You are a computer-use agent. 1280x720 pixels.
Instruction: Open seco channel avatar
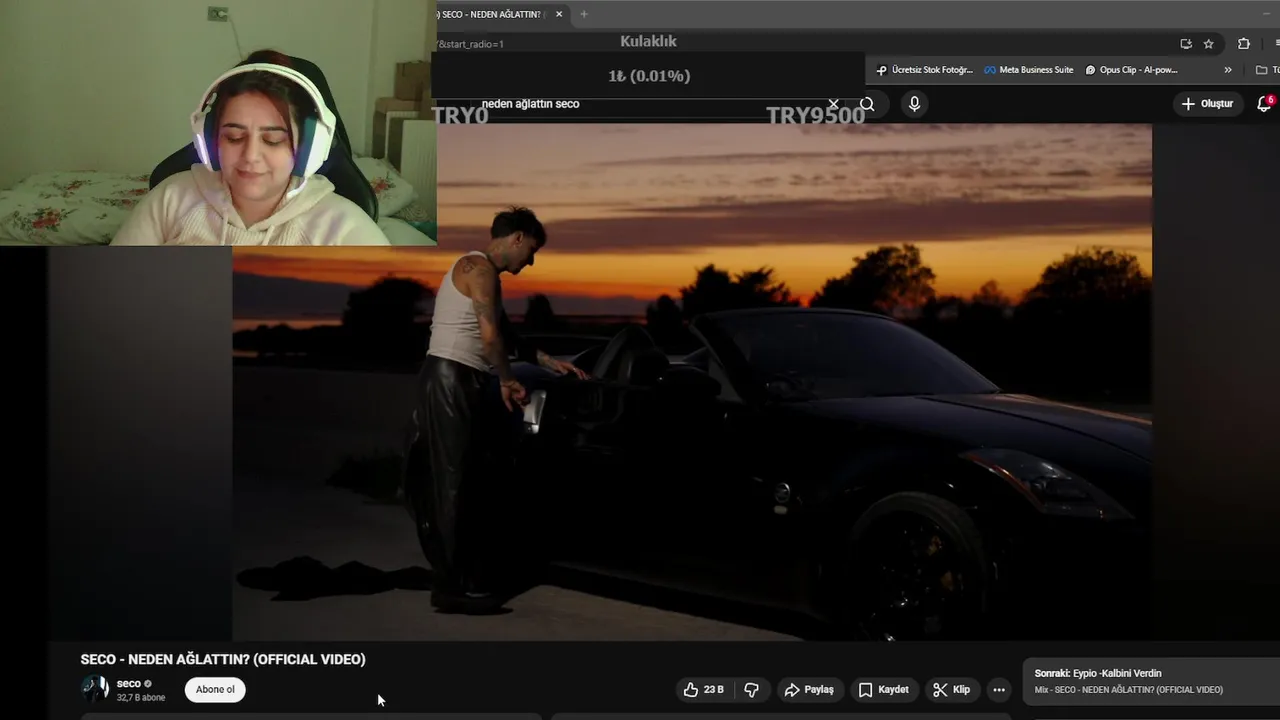coord(95,689)
